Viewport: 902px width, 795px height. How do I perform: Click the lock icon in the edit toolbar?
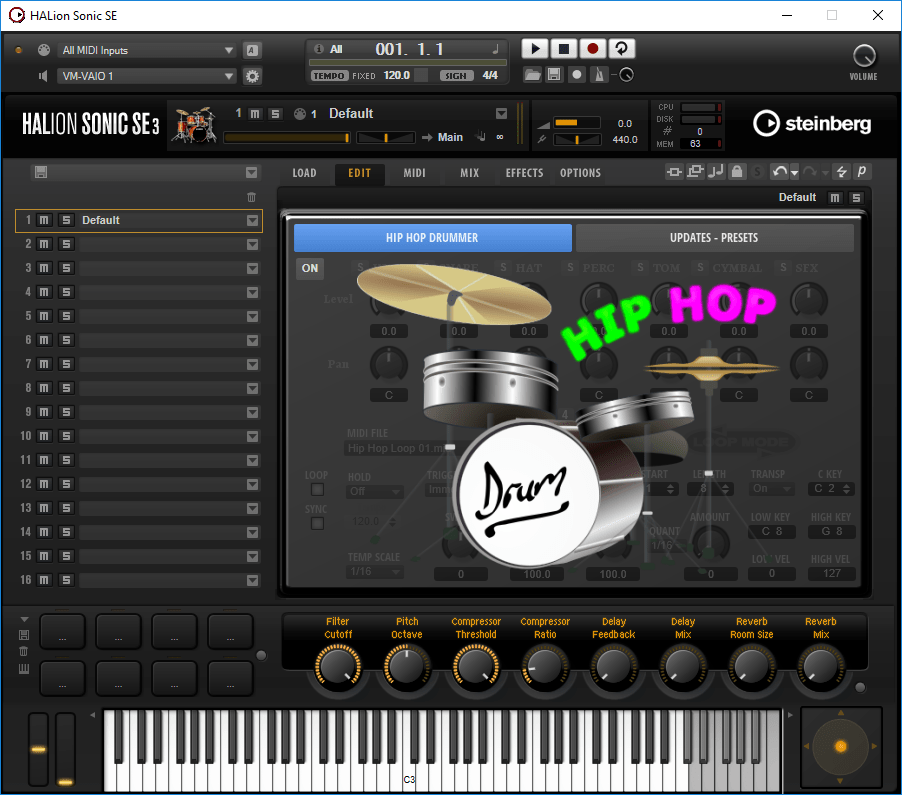pos(737,172)
